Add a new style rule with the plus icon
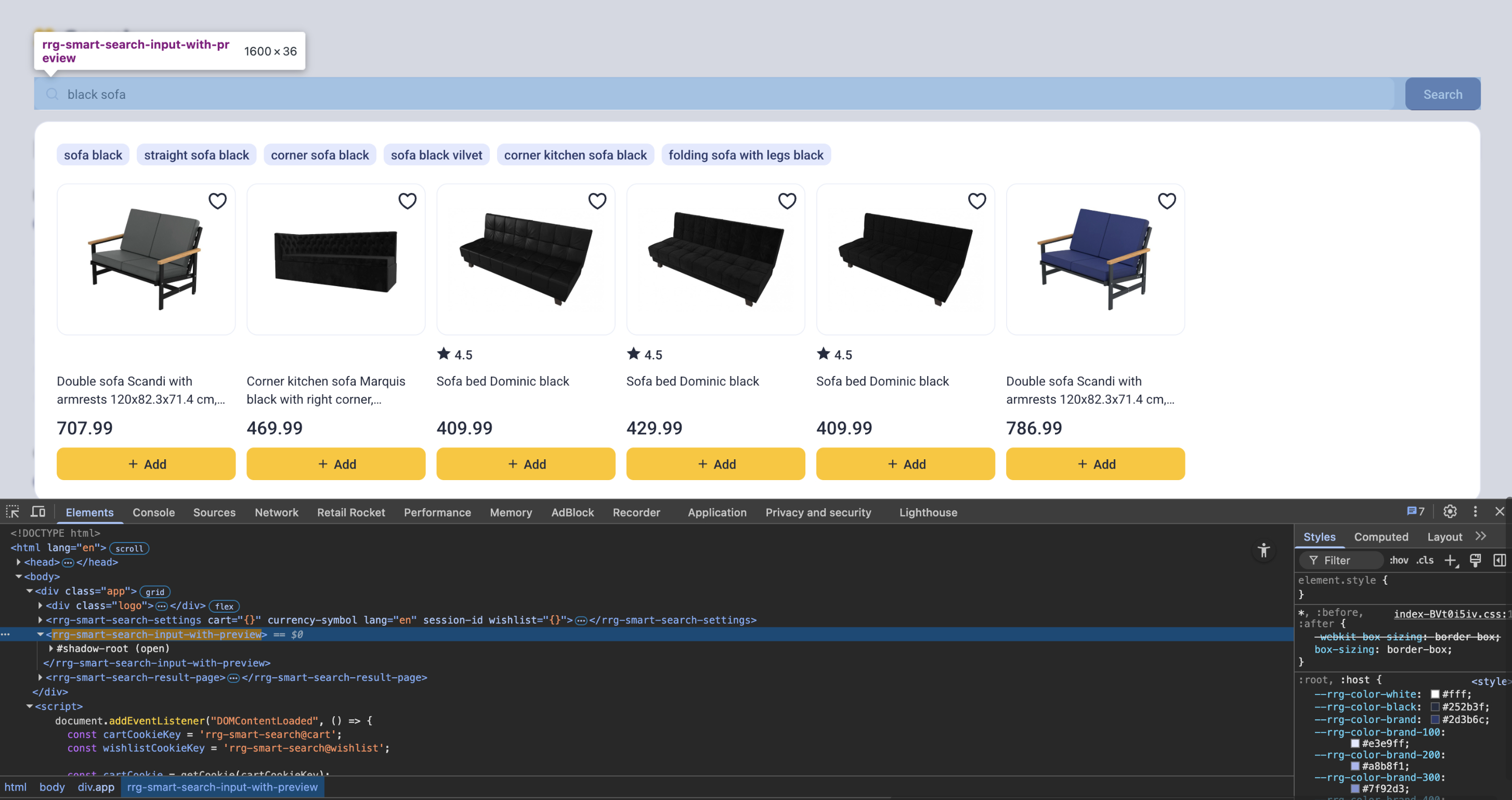 tap(1451, 560)
